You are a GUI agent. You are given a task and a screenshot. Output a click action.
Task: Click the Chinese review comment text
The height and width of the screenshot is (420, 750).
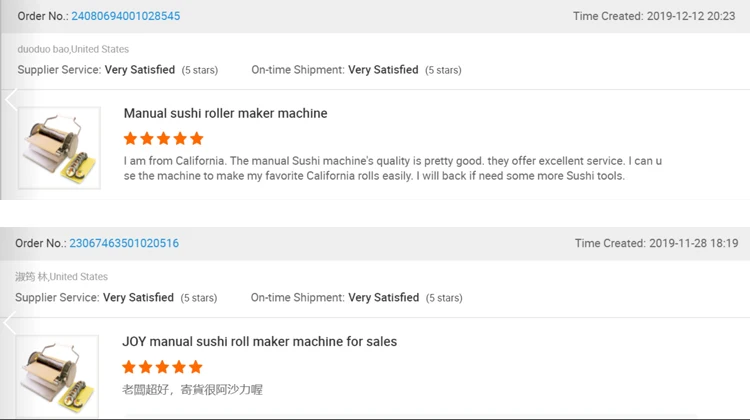192,389
